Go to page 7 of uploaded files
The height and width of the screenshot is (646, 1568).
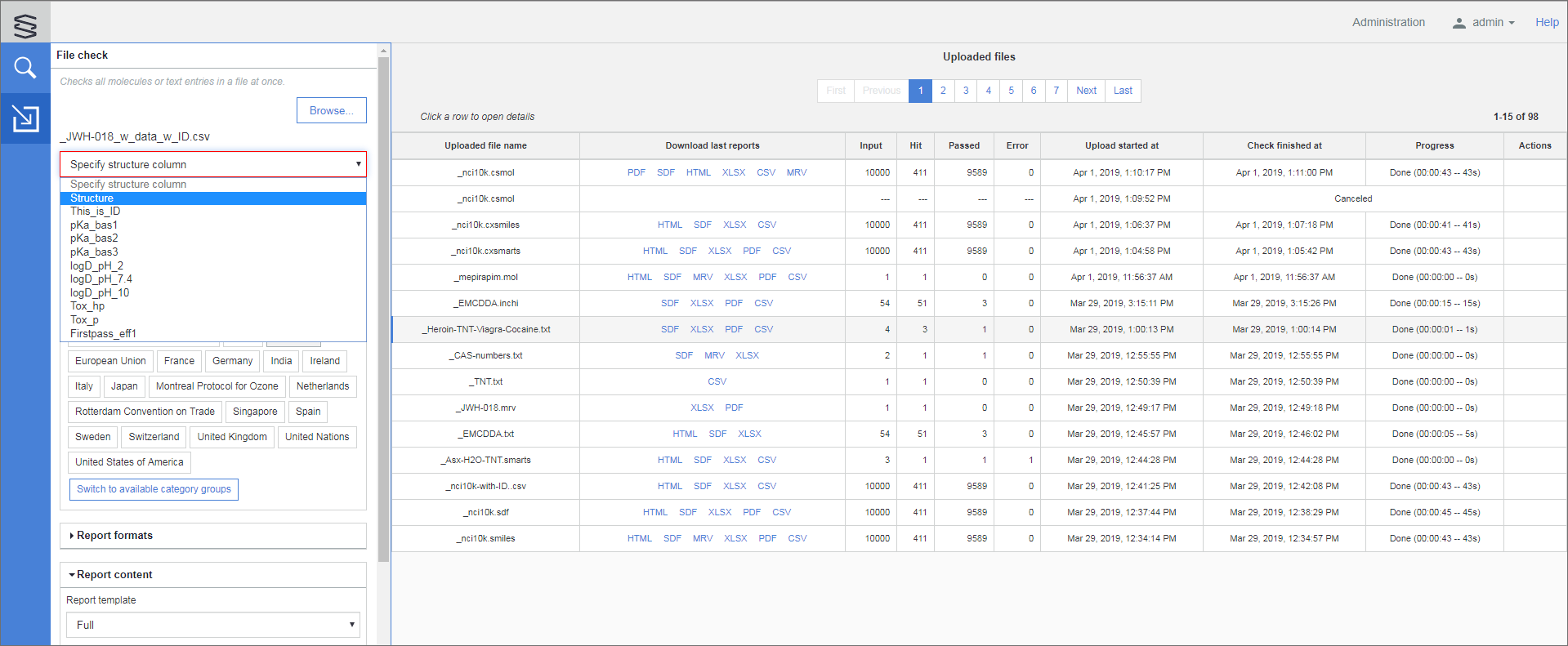click(1056, 91)
